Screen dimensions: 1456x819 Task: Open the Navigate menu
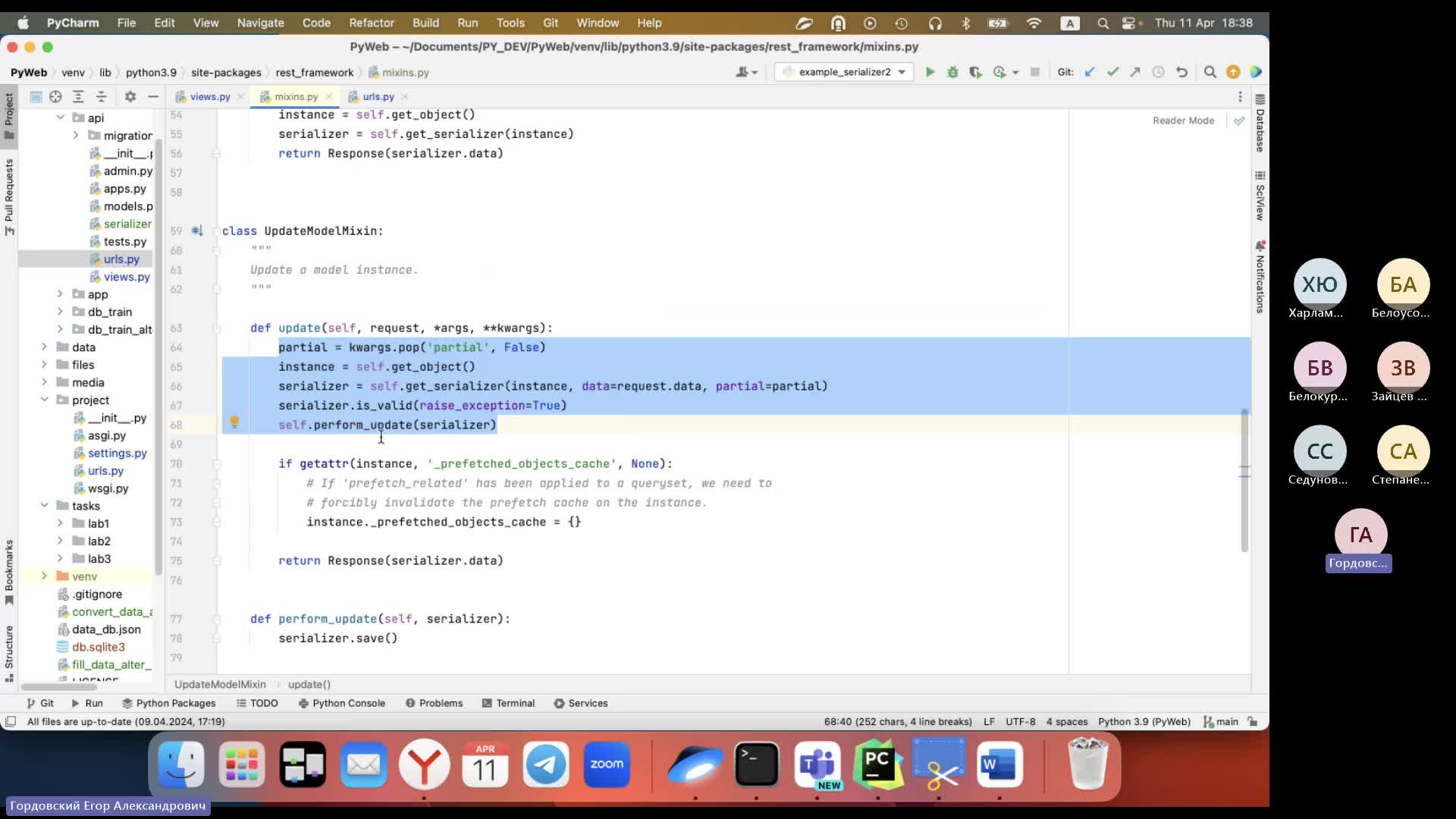click(x=260, y=23)
